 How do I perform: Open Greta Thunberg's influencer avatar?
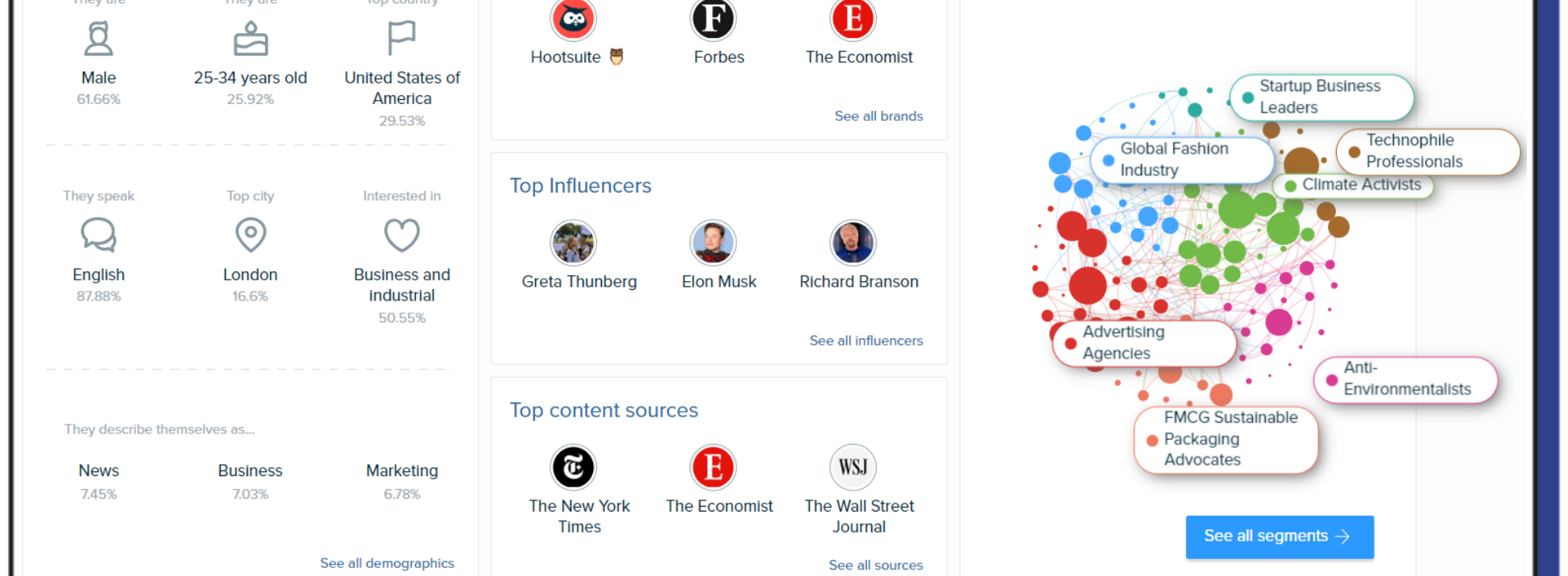click(x=573, y=242)
